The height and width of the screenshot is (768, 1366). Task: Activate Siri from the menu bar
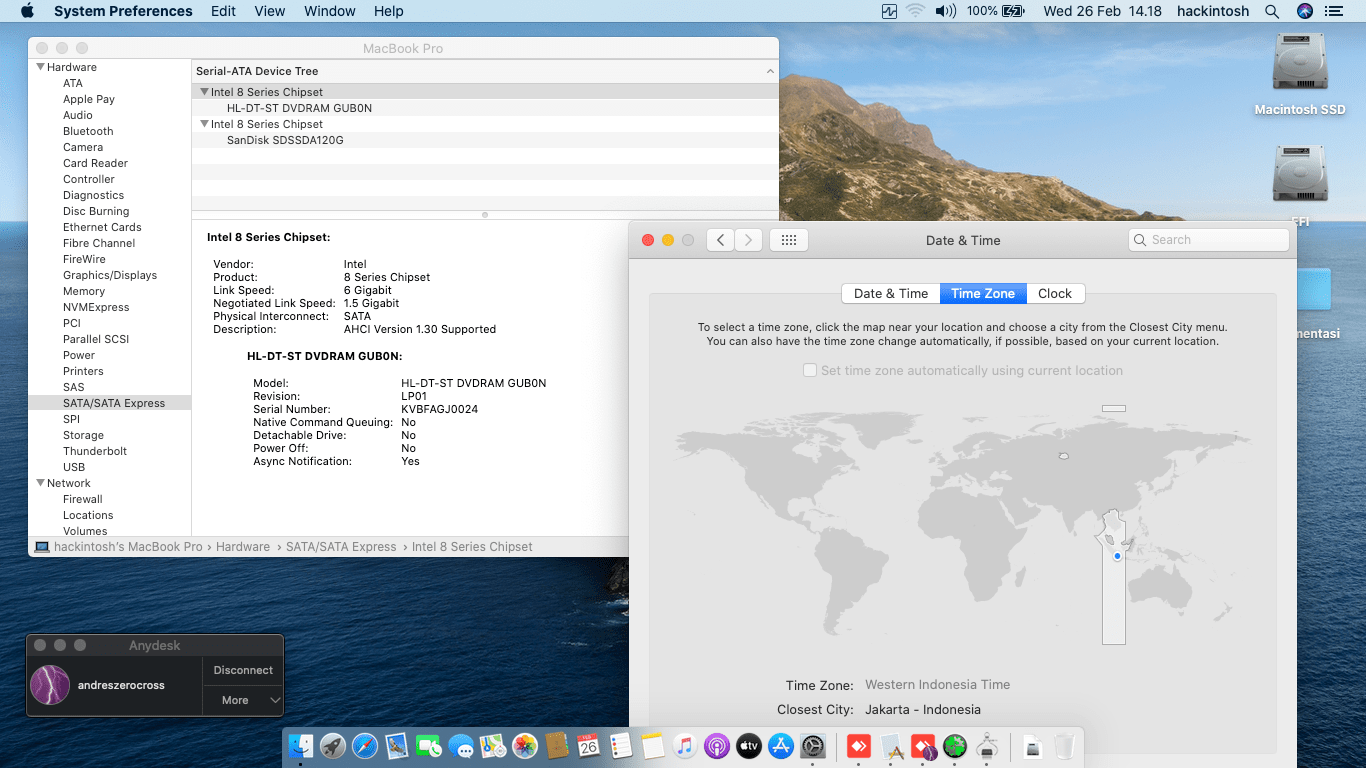1304,11
